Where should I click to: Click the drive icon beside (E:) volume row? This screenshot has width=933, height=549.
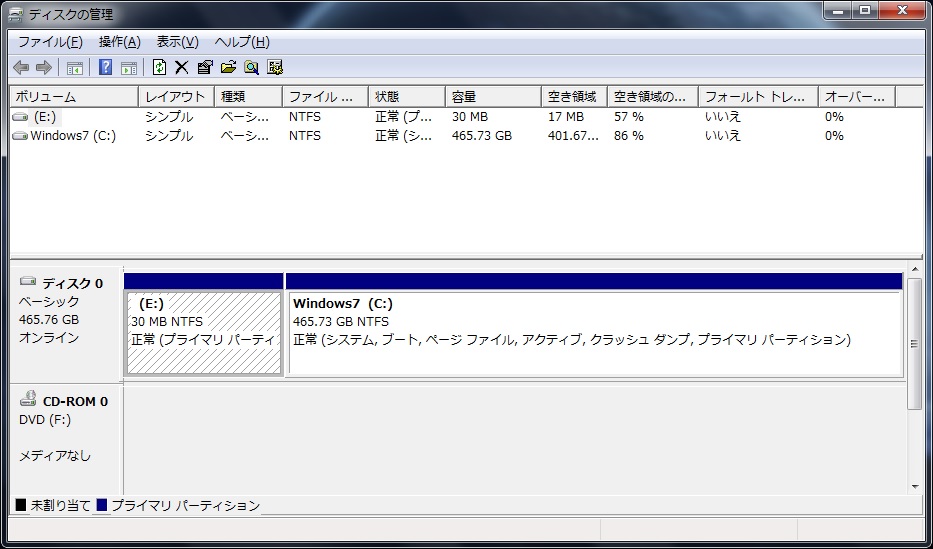tap(20, 117)
